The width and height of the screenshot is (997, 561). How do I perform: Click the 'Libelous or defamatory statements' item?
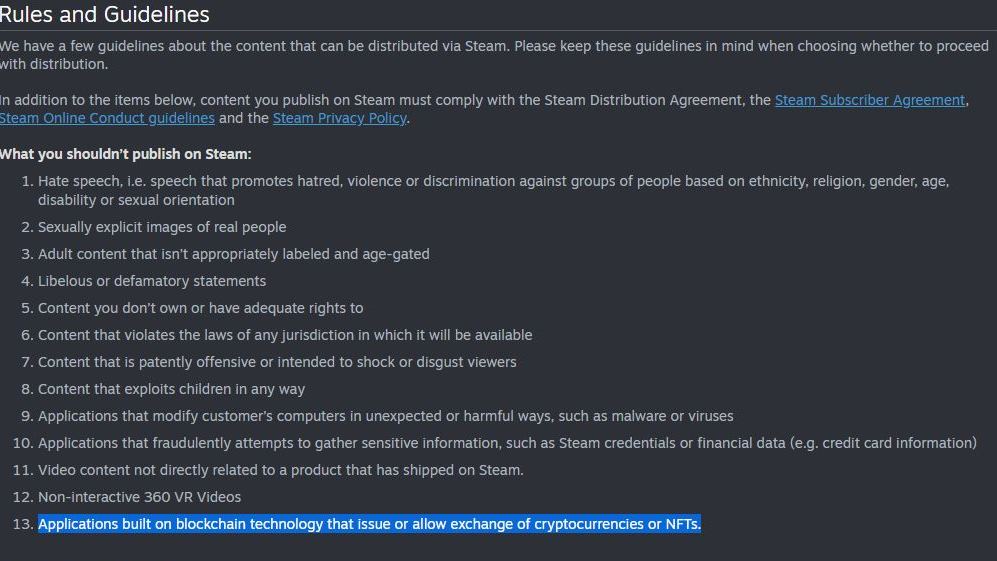152,281
